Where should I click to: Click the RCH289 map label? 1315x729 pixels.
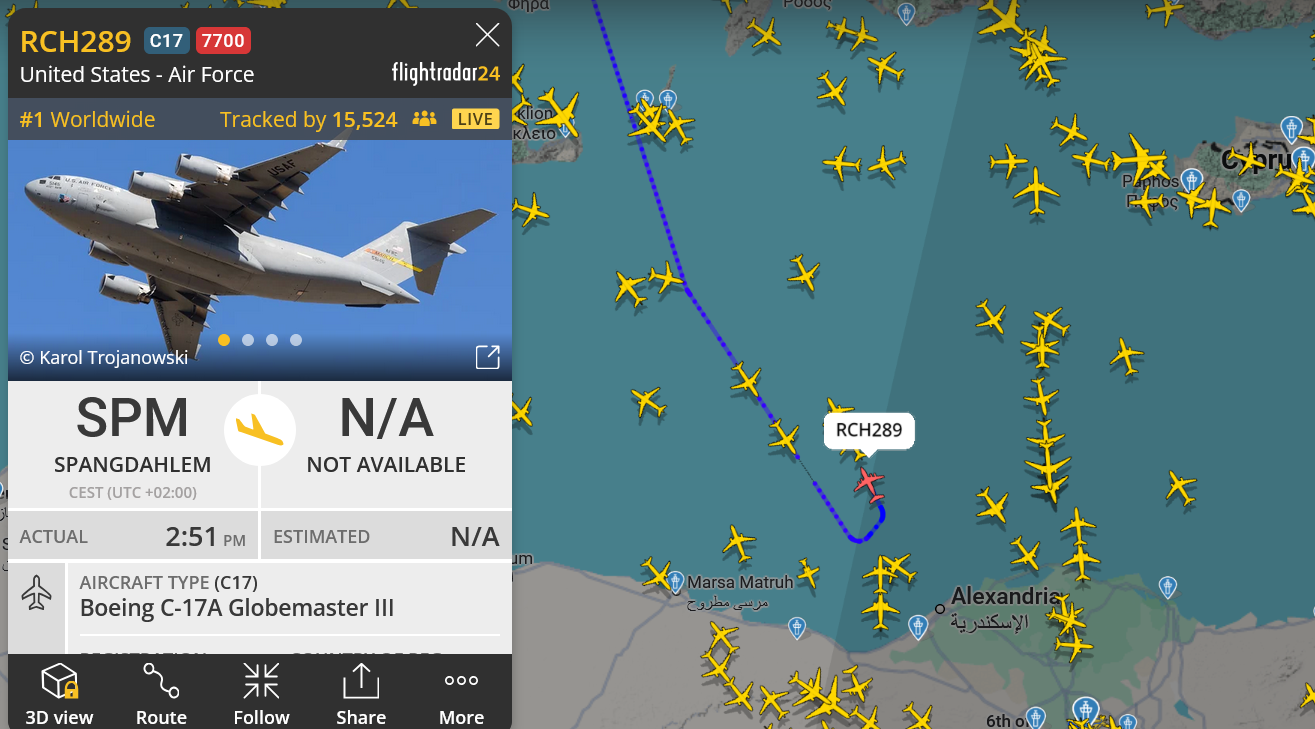(869, 431)
